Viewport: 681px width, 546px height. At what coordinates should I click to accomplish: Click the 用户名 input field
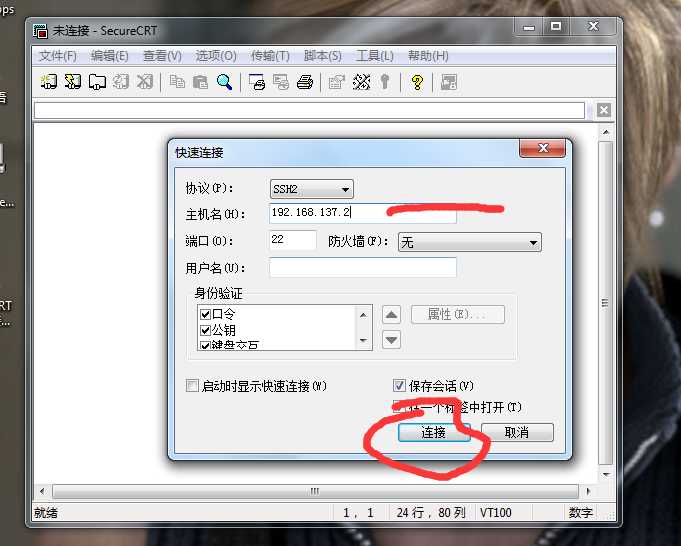[x=363, y=267]
